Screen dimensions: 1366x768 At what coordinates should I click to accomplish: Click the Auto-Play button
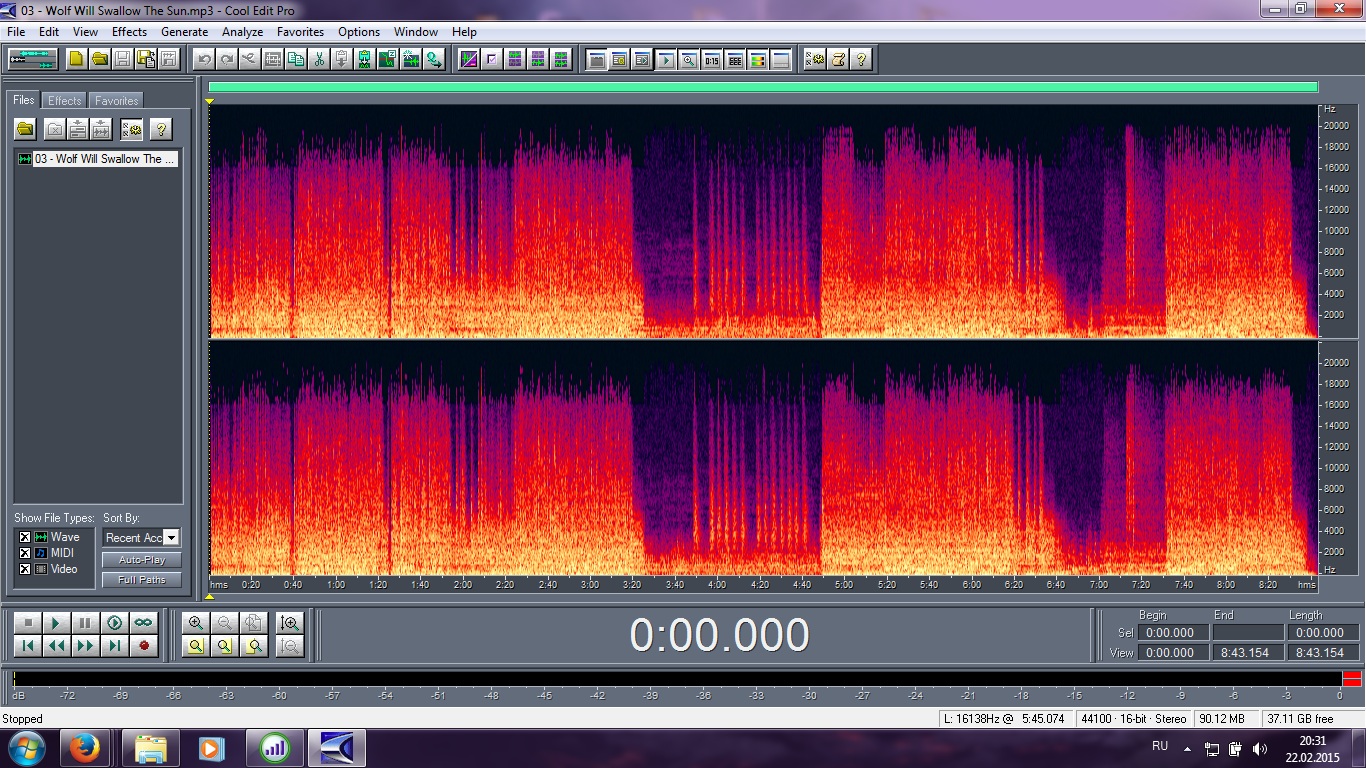(x=141, y=560)
